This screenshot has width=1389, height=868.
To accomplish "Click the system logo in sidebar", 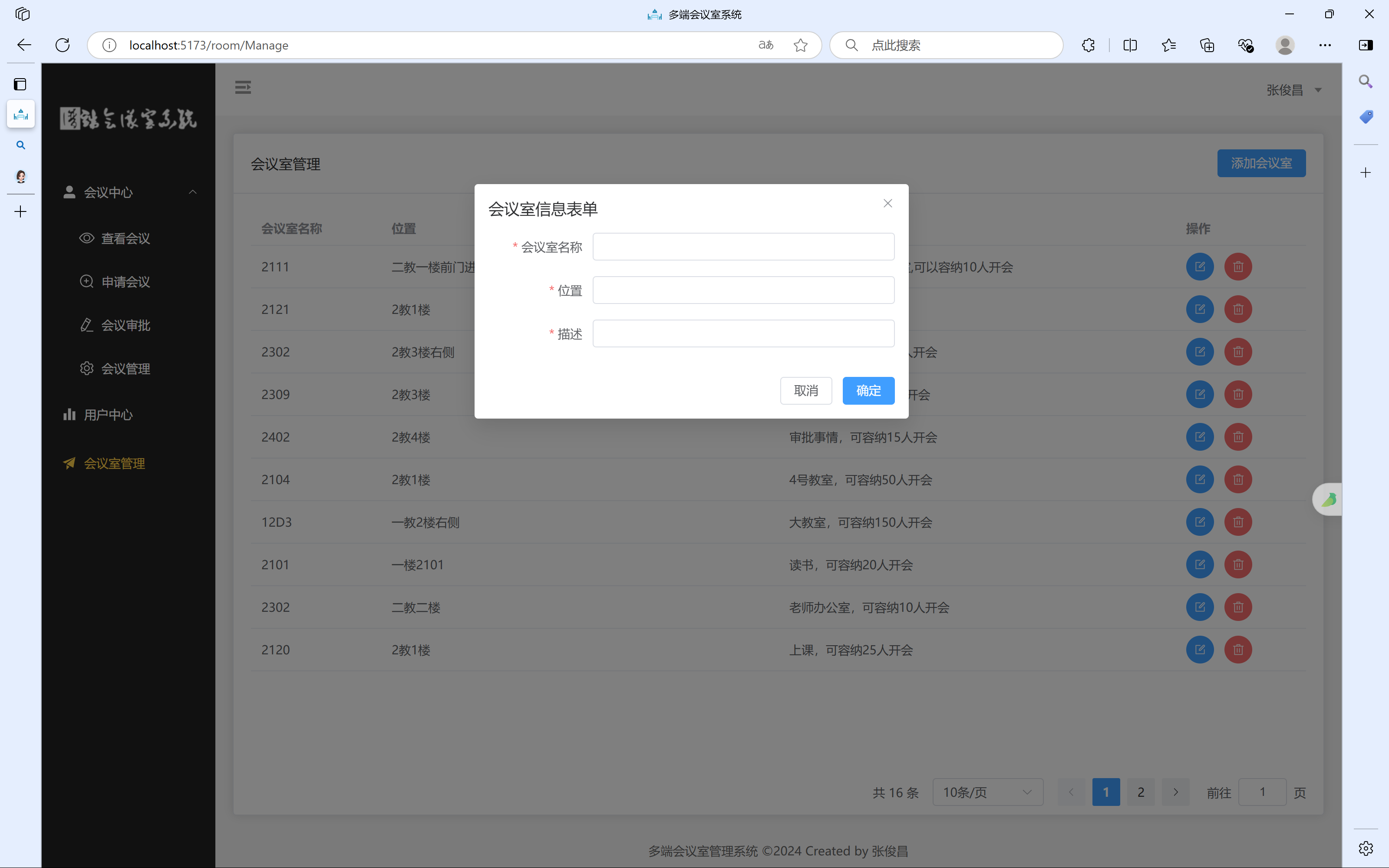I will pyautogui.click(x=128, y=119).
